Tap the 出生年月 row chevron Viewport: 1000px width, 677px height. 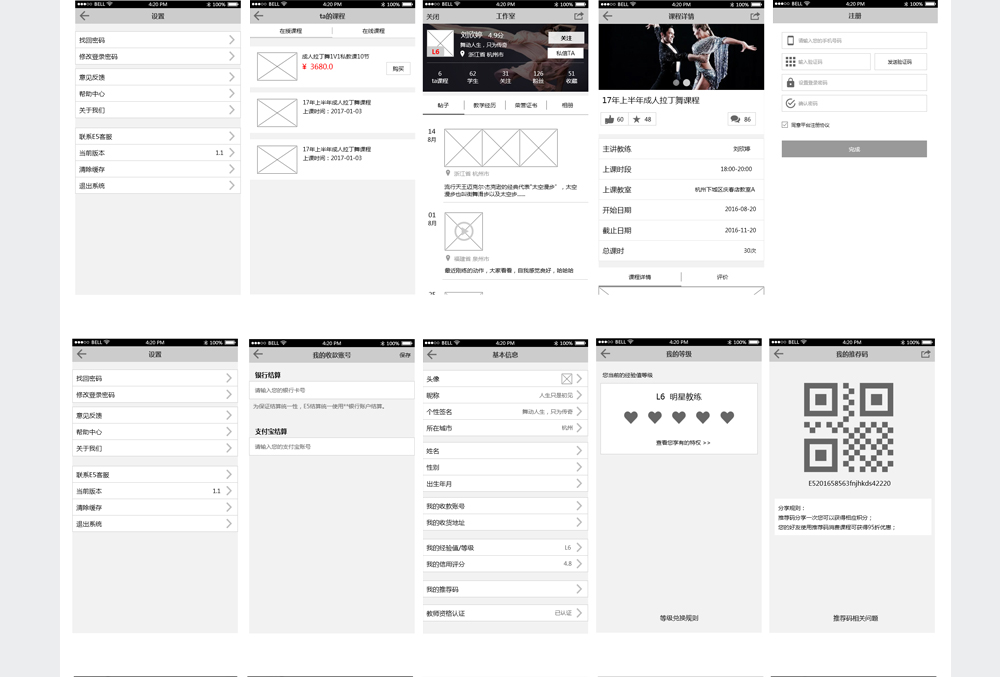[579, 484]
